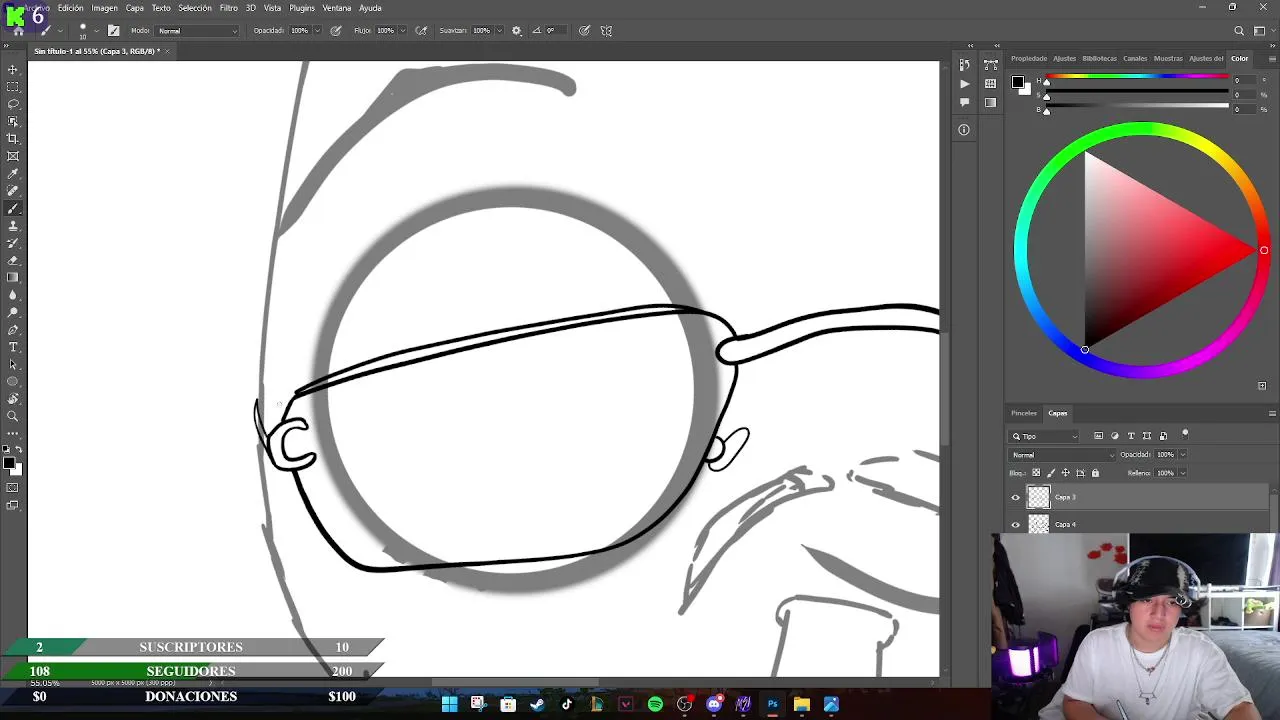Screen dimensions: 1280x720
Task: Open the Edición menu
Action: click(x=70, y=8)
